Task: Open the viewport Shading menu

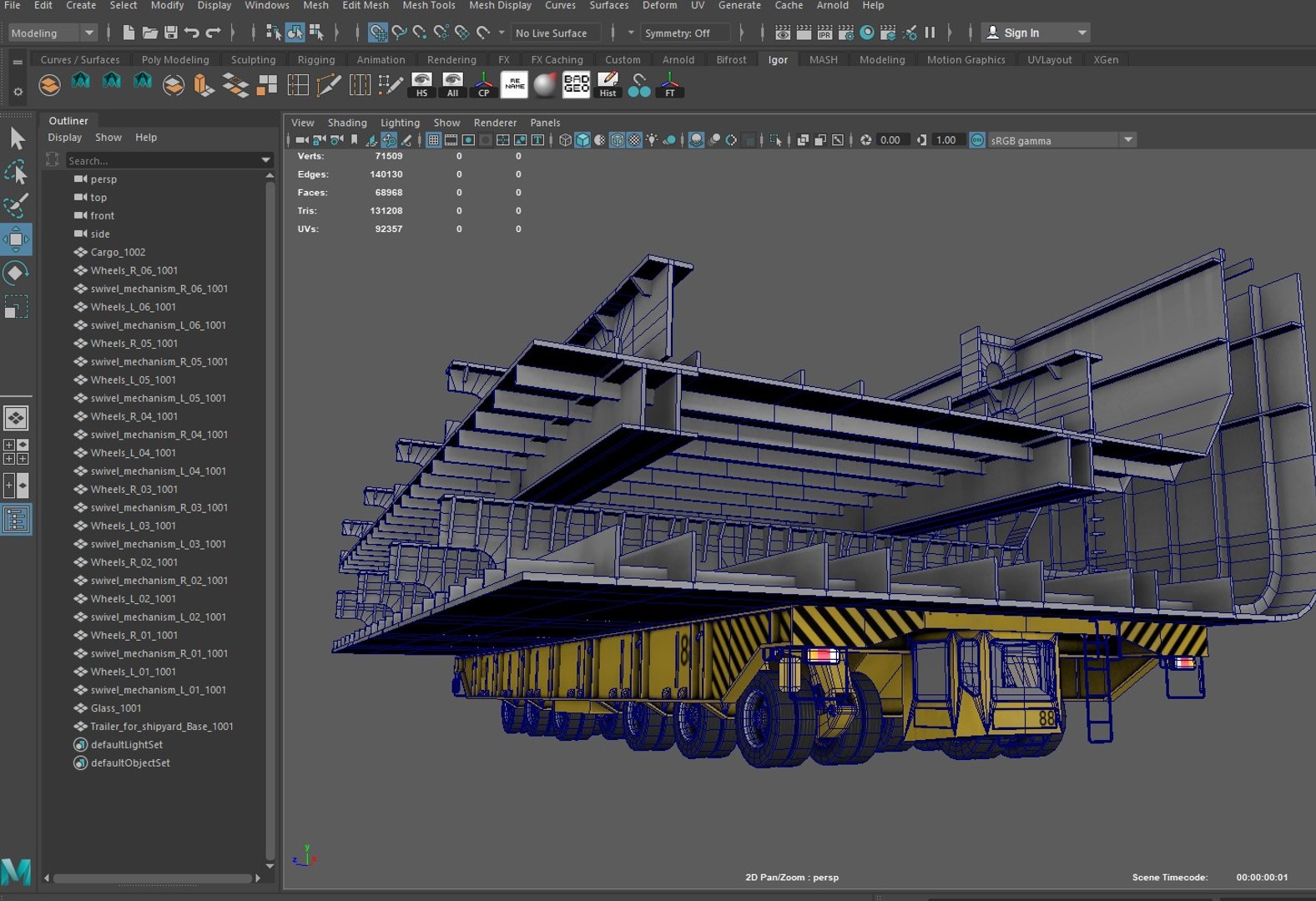Action: (x=347, y=123)
